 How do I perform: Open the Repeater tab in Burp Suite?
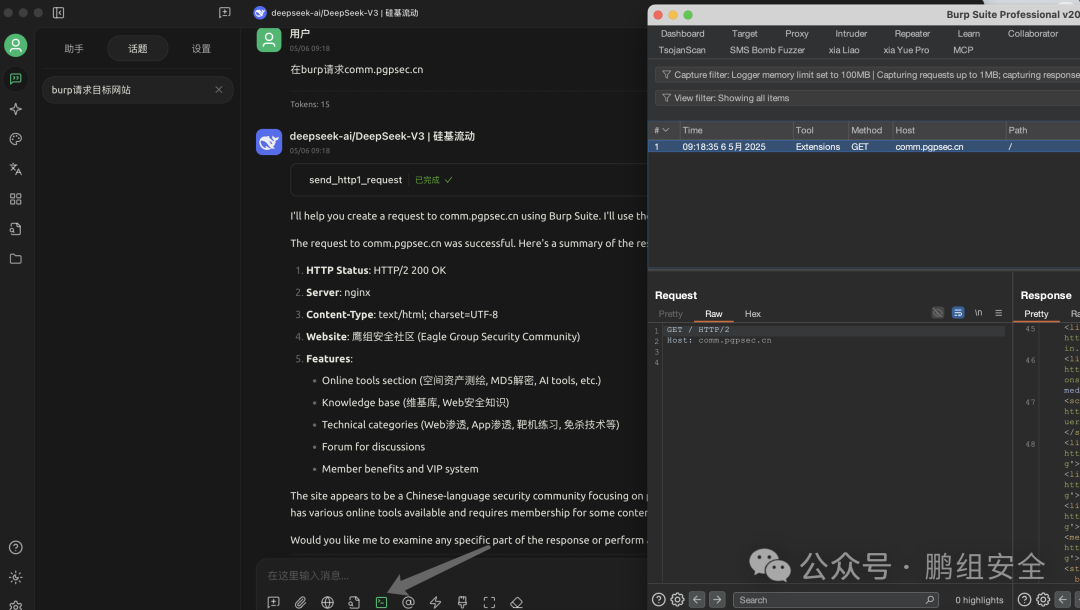click(913, 34)
